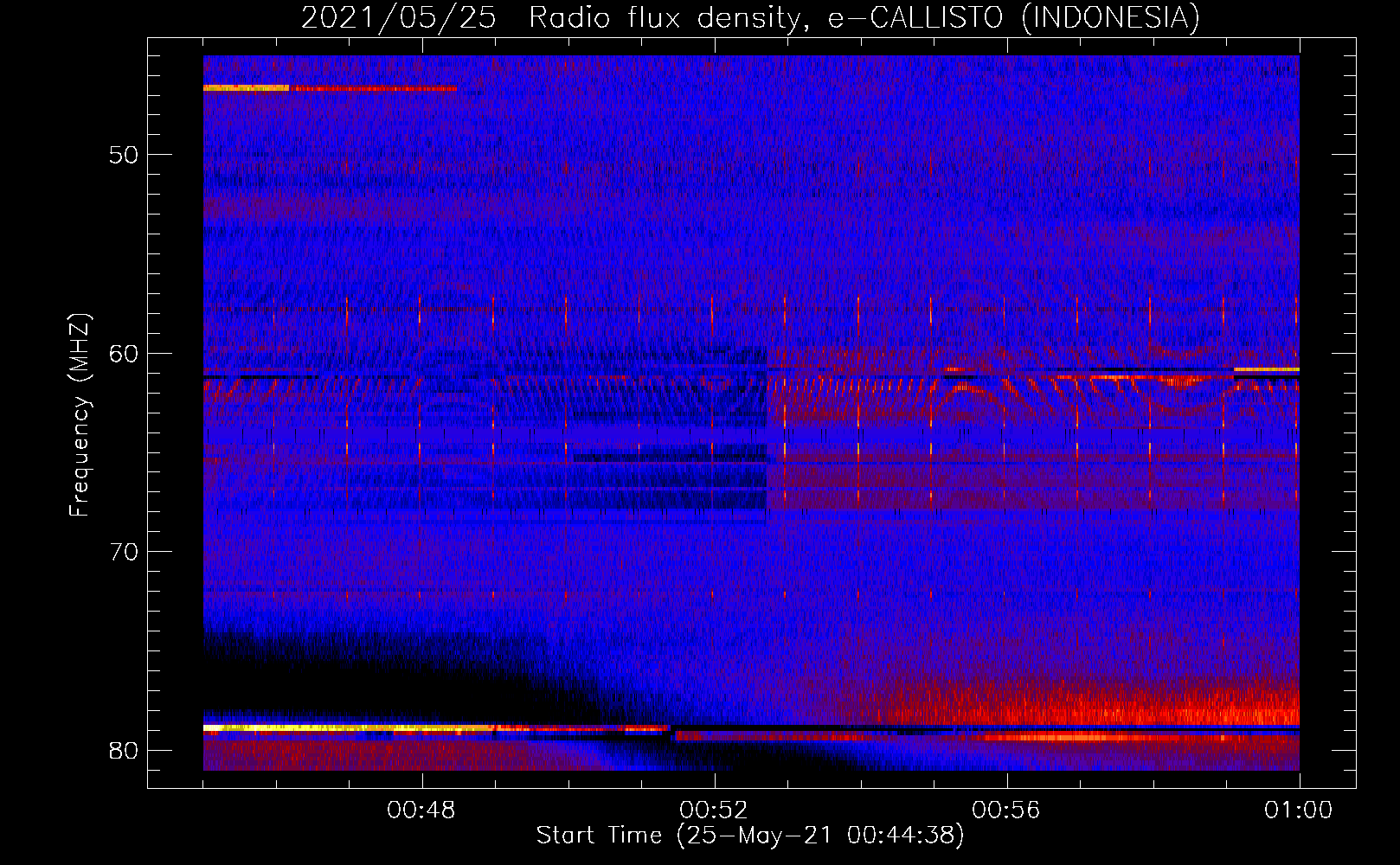Click the 70 MHz frequency tick label
Image resolution: width=1400 pixels, height=865 pixels.
124,552
